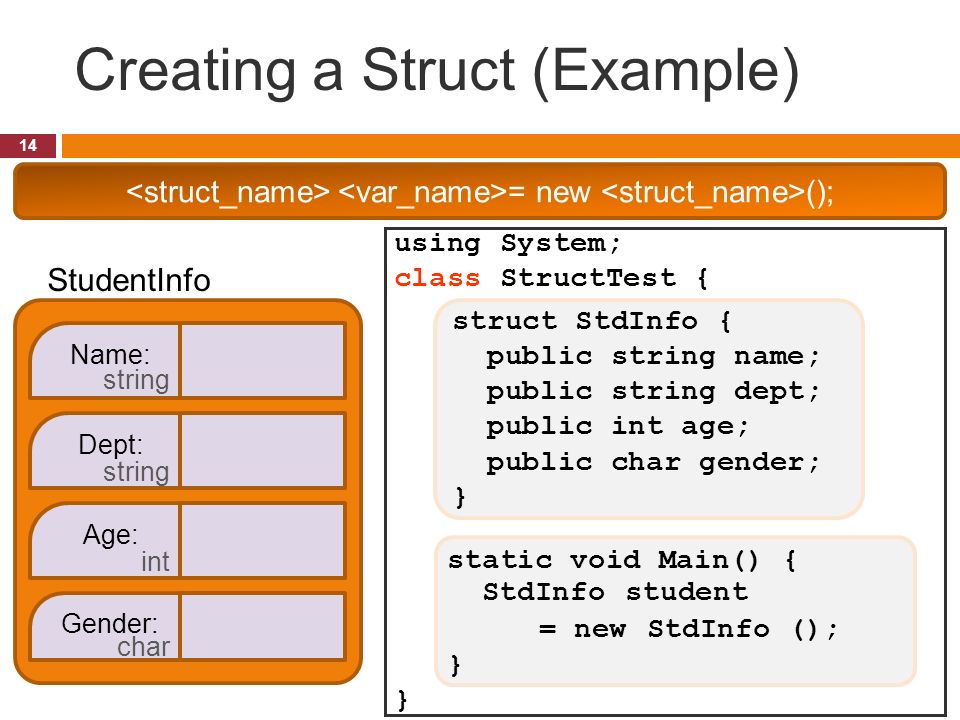Click the line "= new StdInfo ();"
960x720 pixels.
pyautogui.click(x=688, y=629)
